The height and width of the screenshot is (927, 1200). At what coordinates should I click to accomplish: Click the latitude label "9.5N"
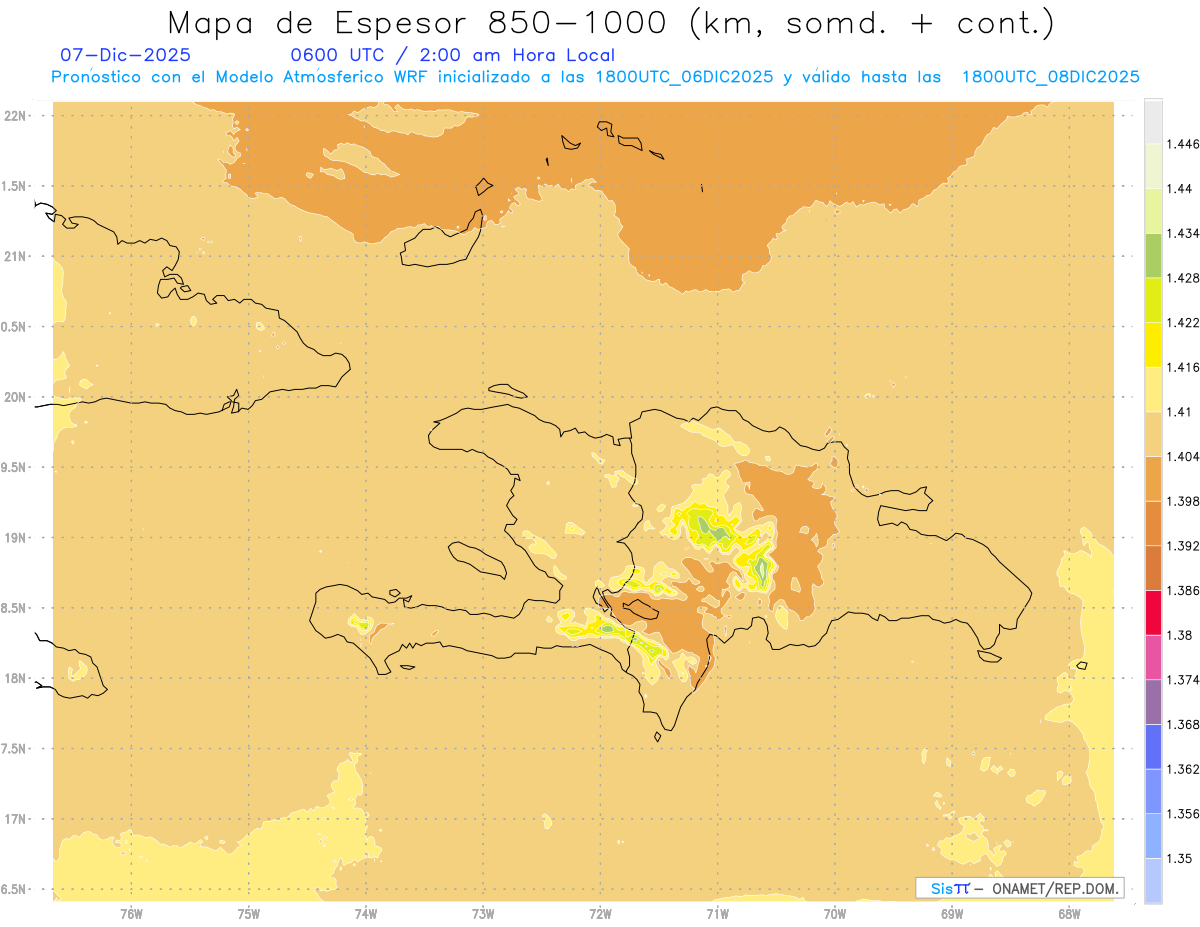(14, 467)
